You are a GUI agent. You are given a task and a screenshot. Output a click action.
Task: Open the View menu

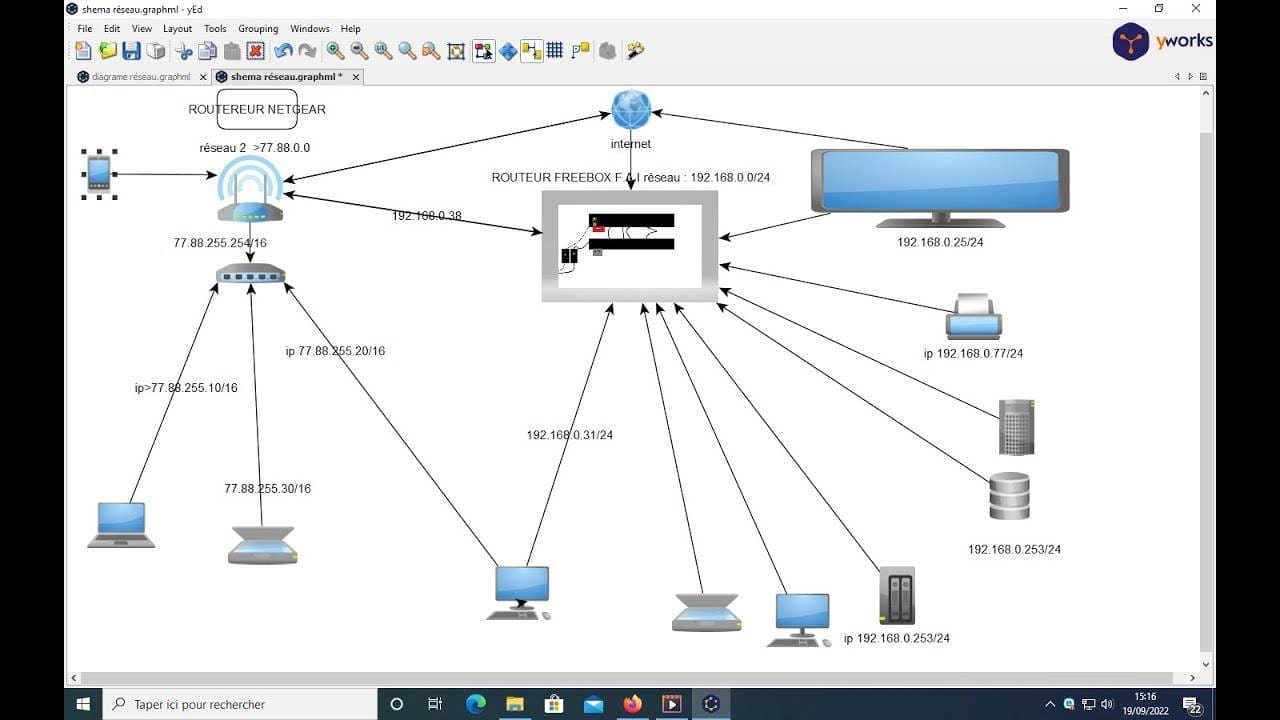[142, 29]
